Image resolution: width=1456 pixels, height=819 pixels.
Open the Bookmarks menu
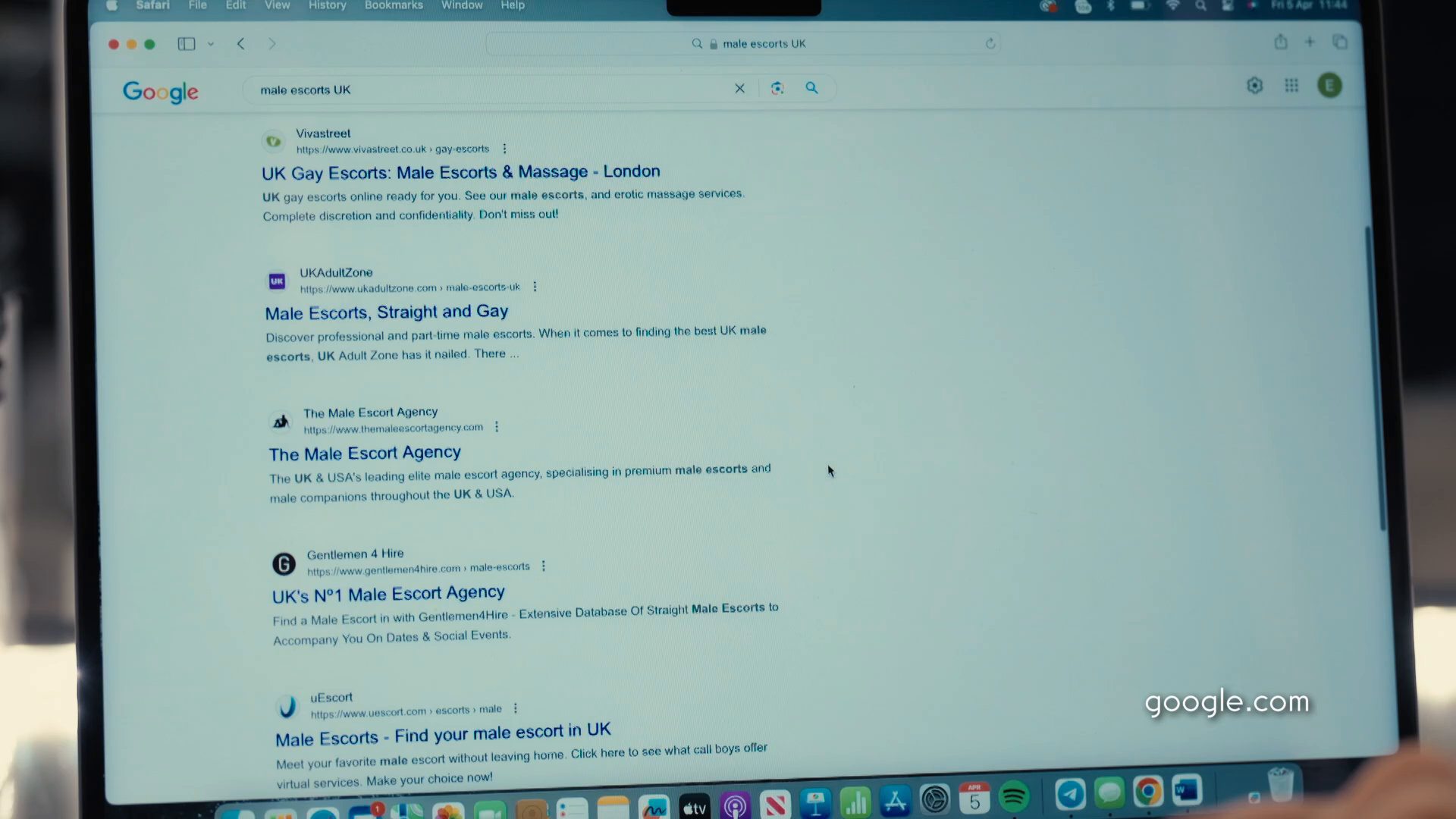click(x=393, y=5)
